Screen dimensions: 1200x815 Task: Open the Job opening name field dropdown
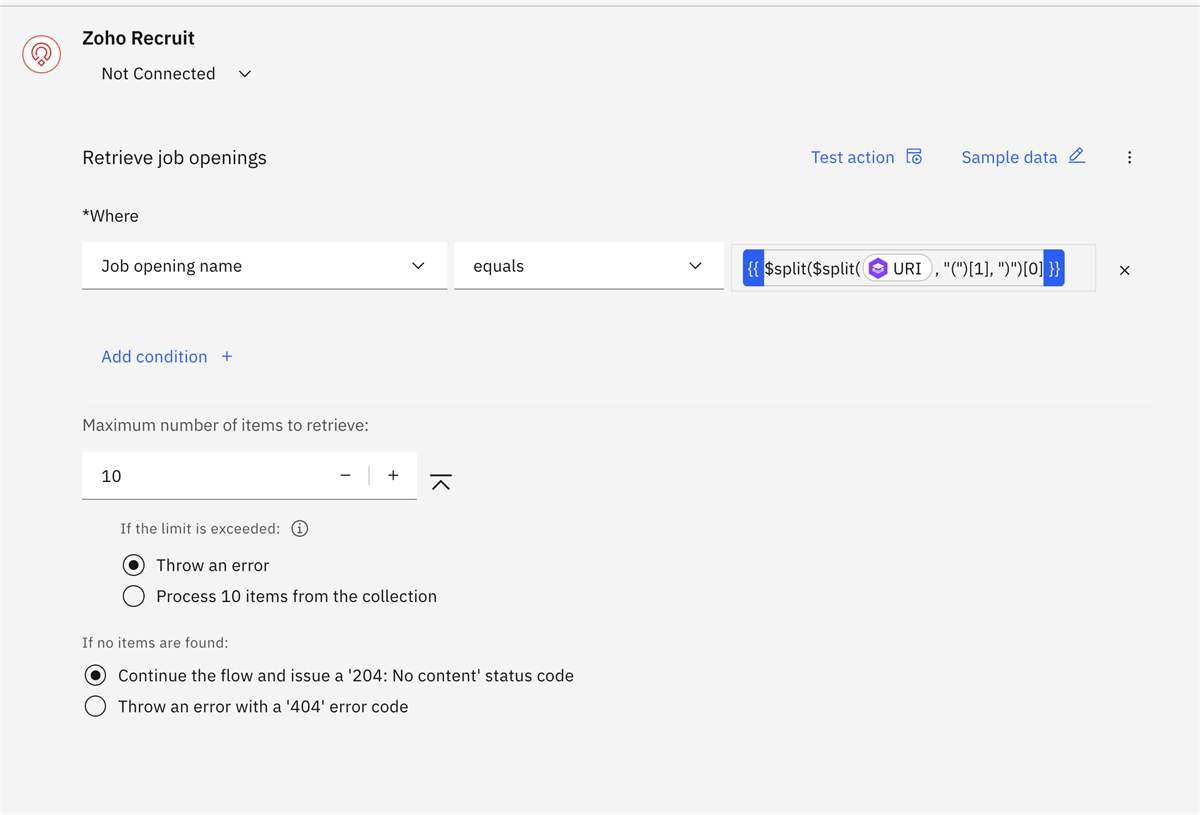[264, 266]
